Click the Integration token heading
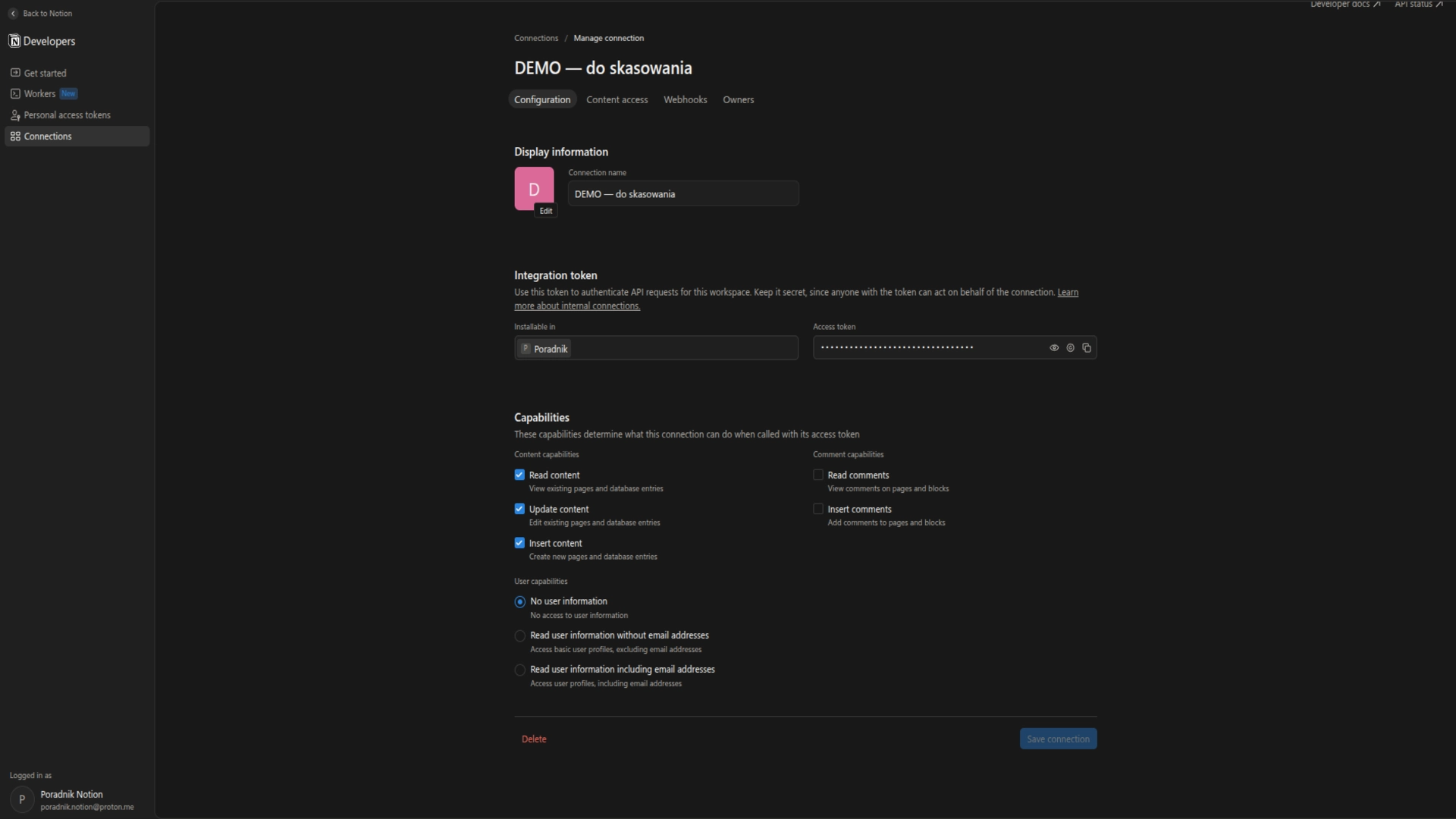This screenshot has height=819, width=1456. coord(556,275)
